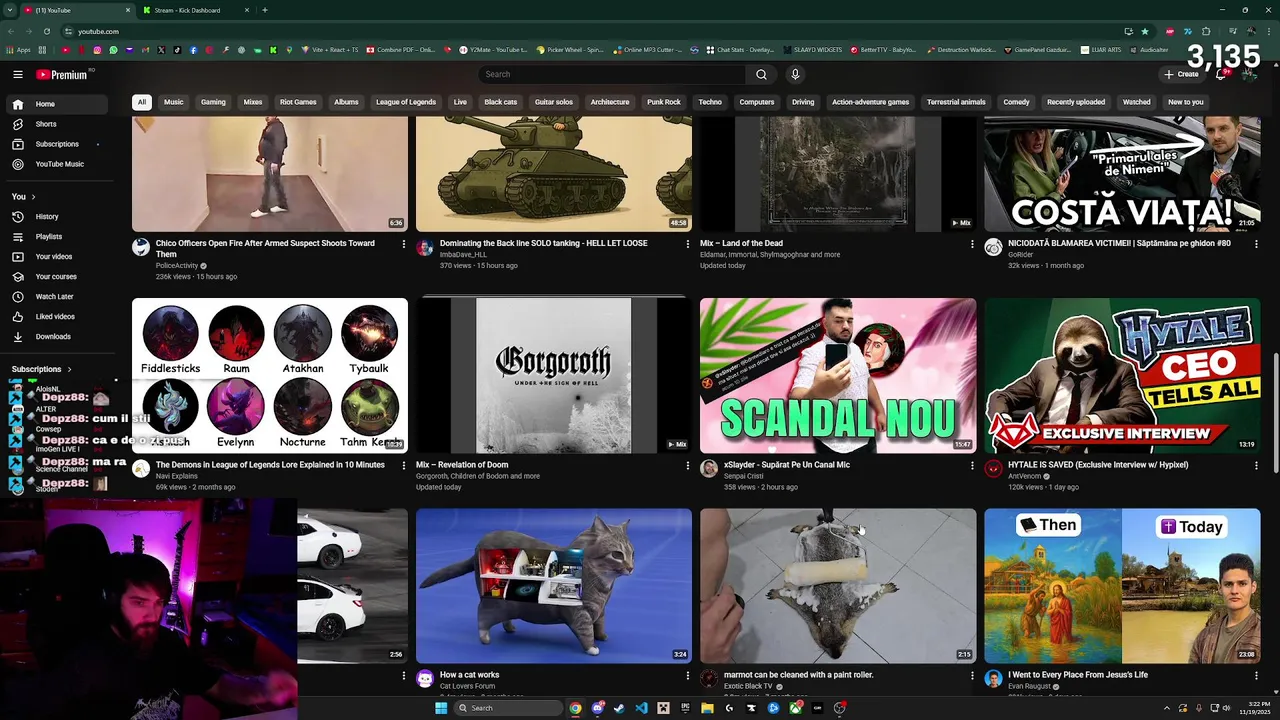Open Your videos in the sidebar
1280x720 pixels.
coord(56,257)
